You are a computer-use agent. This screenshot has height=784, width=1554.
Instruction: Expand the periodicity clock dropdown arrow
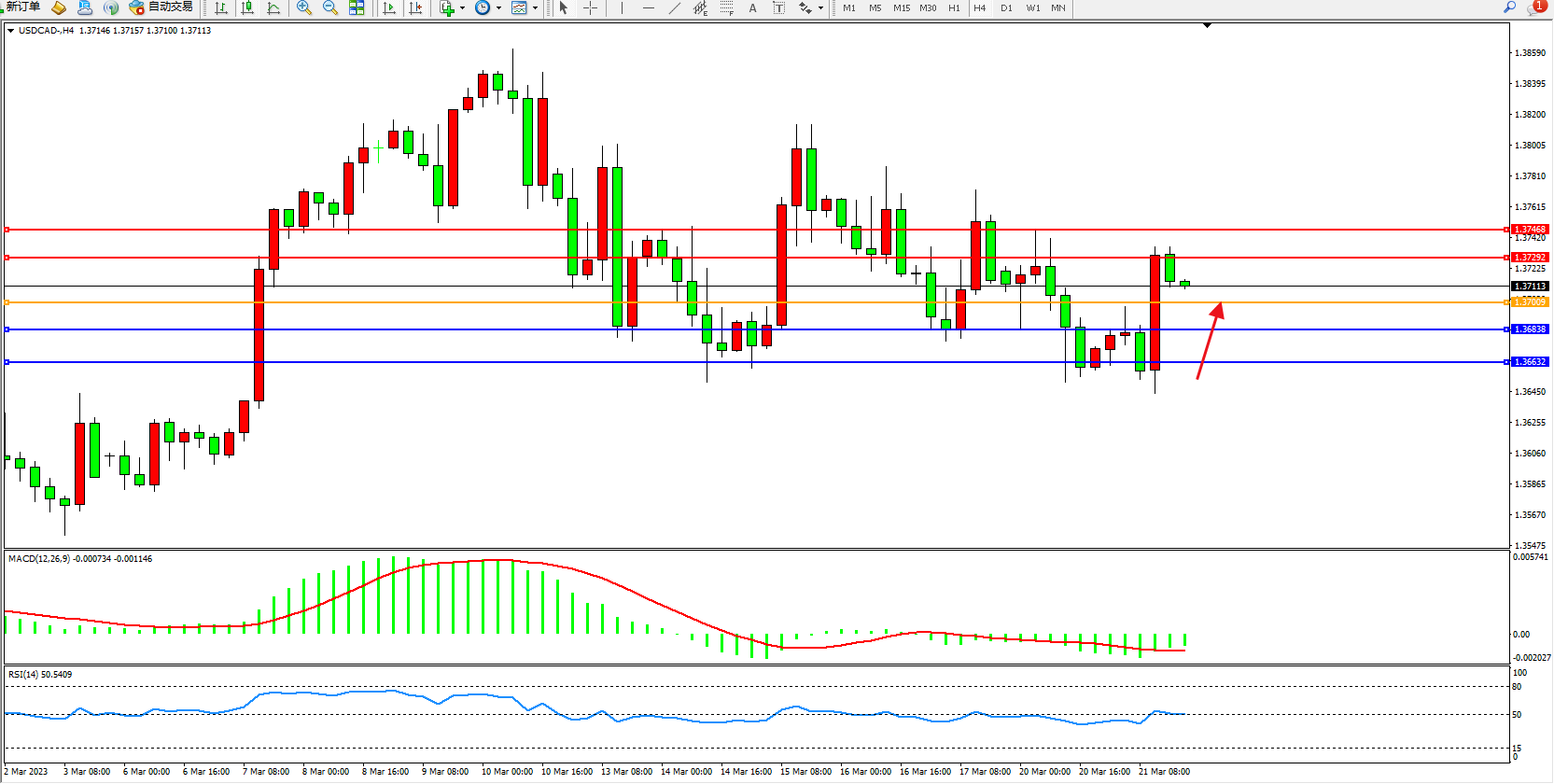(x=498, y=7)
